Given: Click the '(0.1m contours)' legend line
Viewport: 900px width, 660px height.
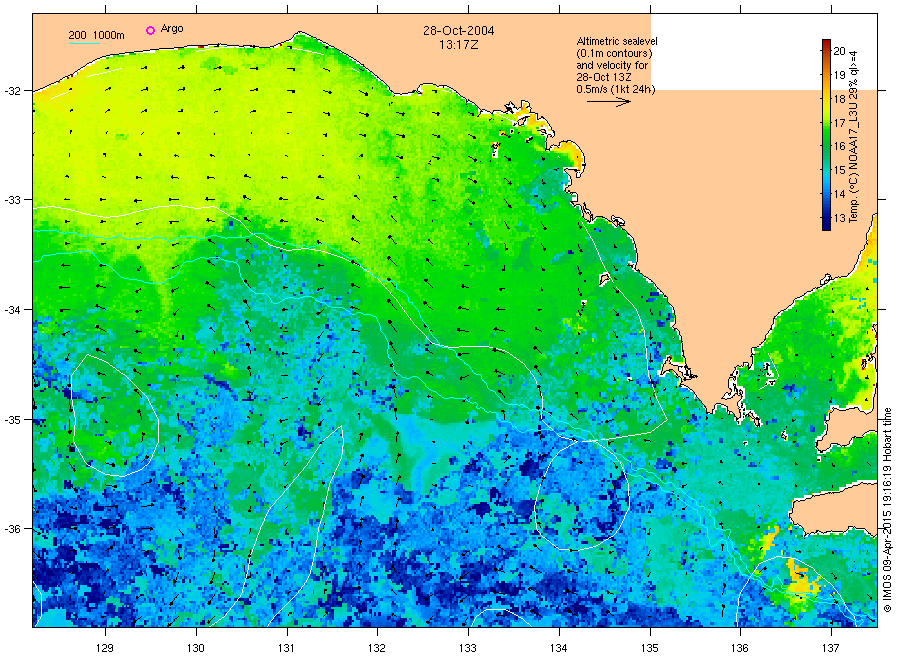Looking at the screenshot, I should coord(614,53).
